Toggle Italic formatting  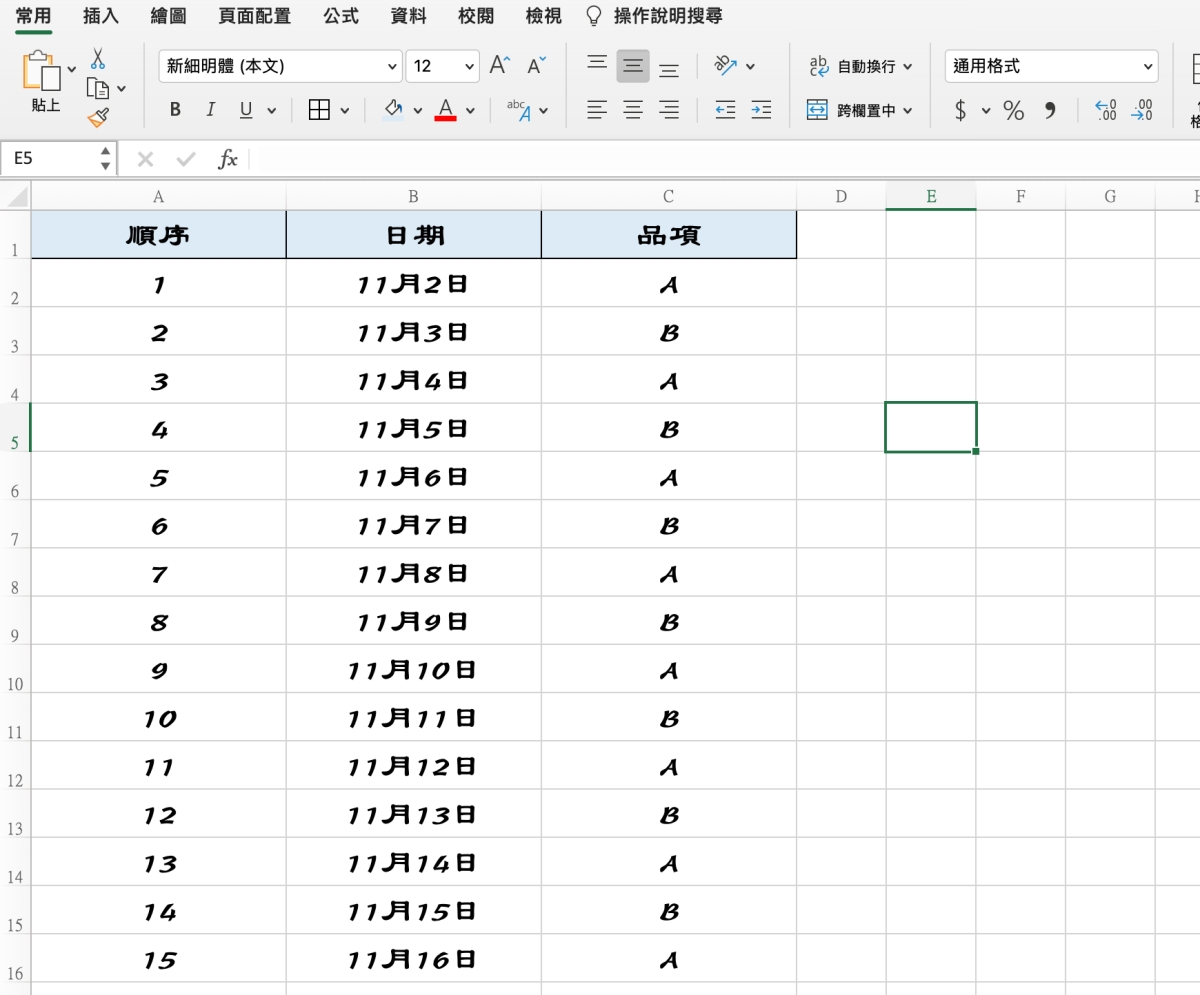coord(210,110)
